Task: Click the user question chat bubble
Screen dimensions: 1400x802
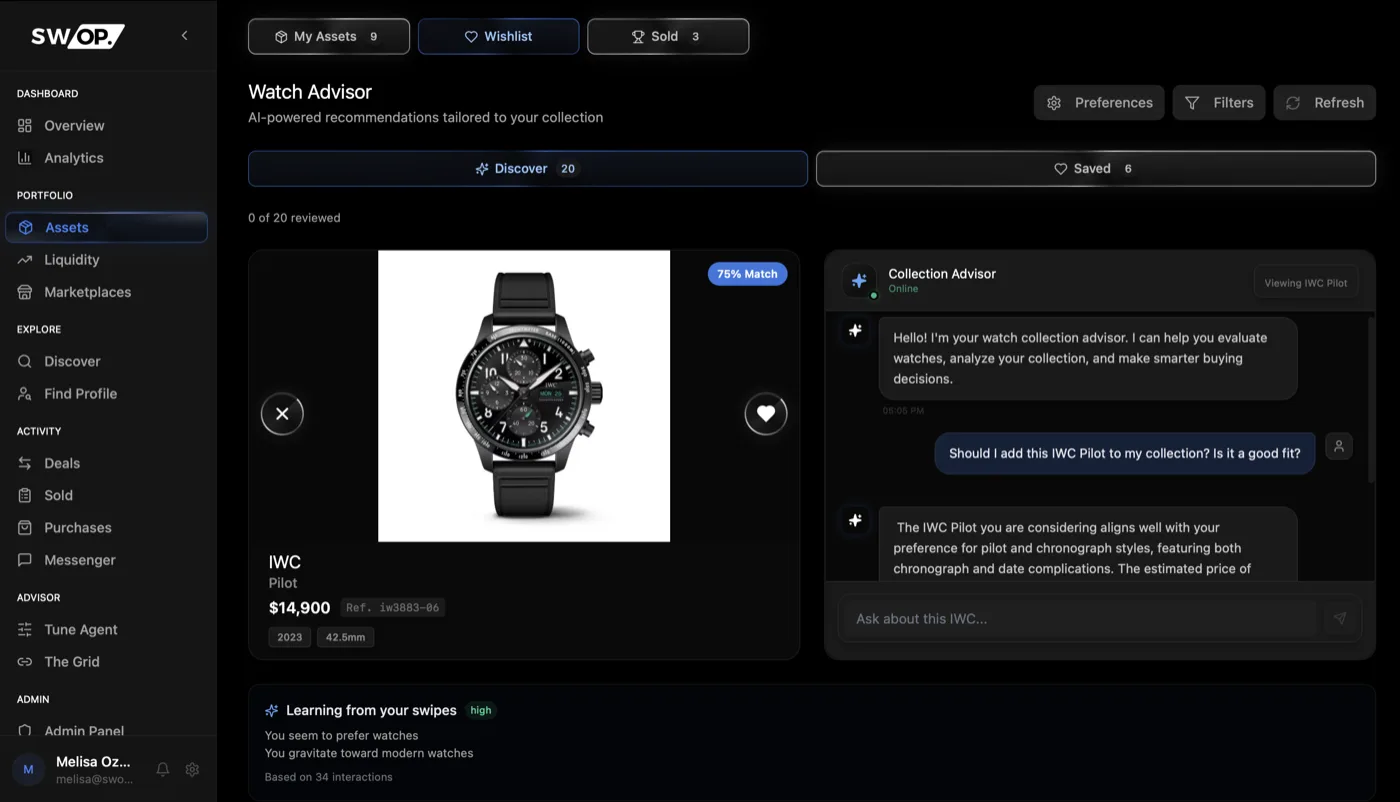Action: [x=1125, y=453]
